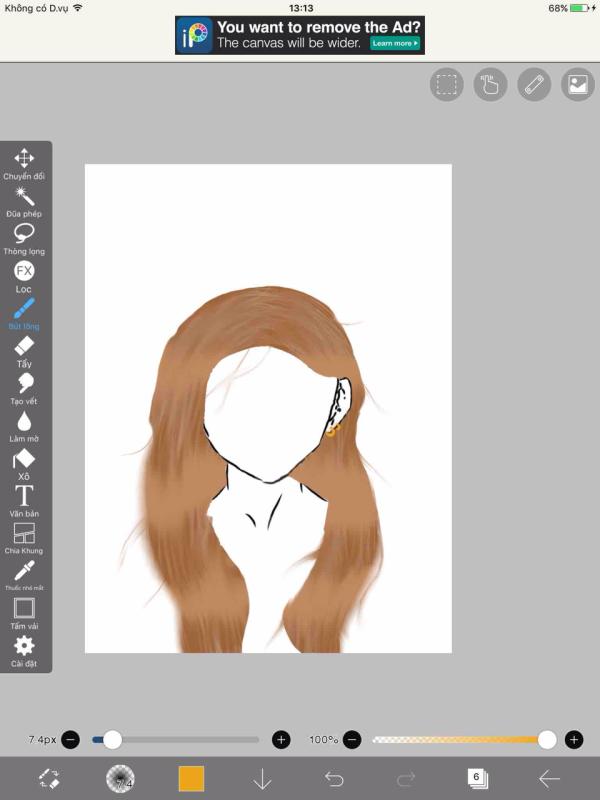The width and height of the screenshot is (600, 800).
Task: Select the Blur (Làm mờ) tool
Action: [24, 422]
